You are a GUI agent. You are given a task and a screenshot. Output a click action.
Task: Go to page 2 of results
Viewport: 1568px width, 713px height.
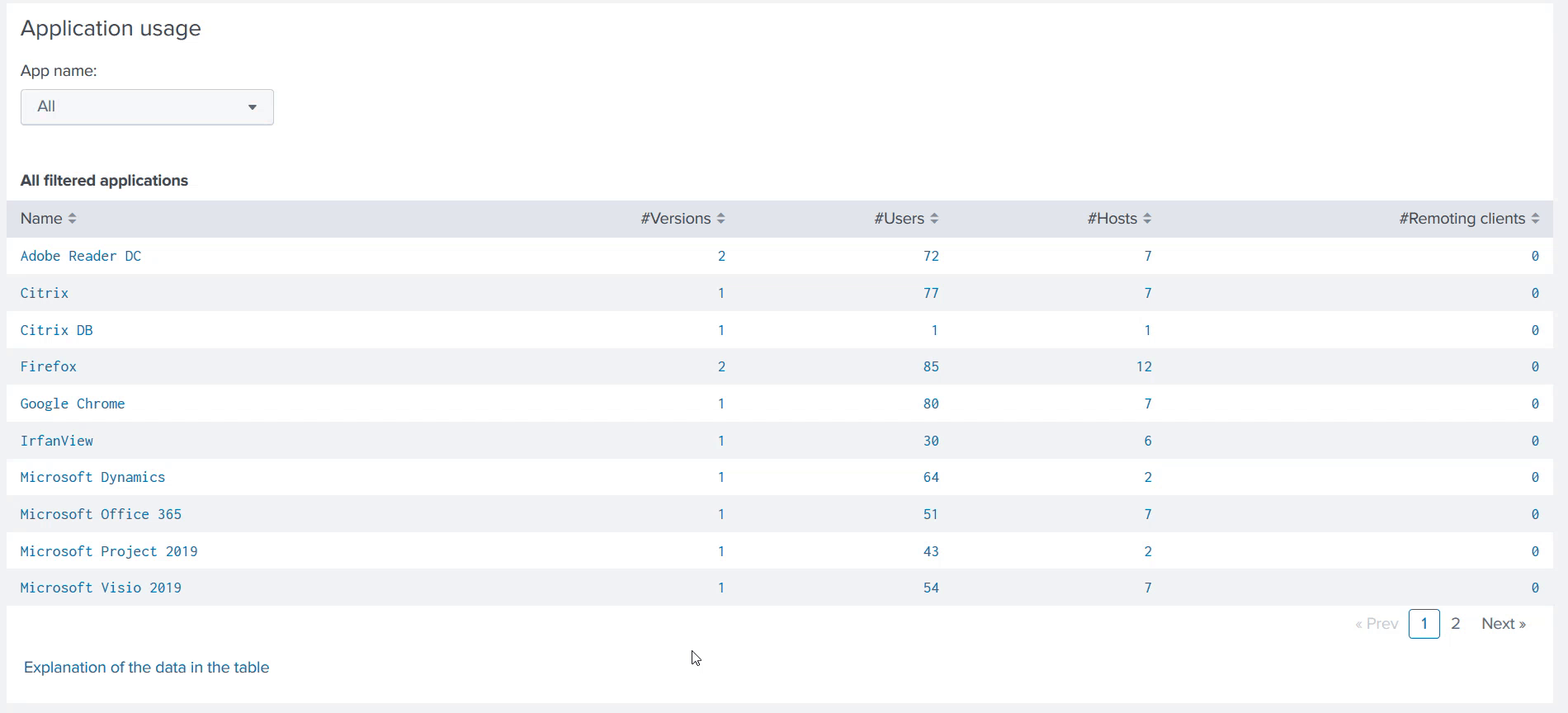click(x=1456, y=624)
